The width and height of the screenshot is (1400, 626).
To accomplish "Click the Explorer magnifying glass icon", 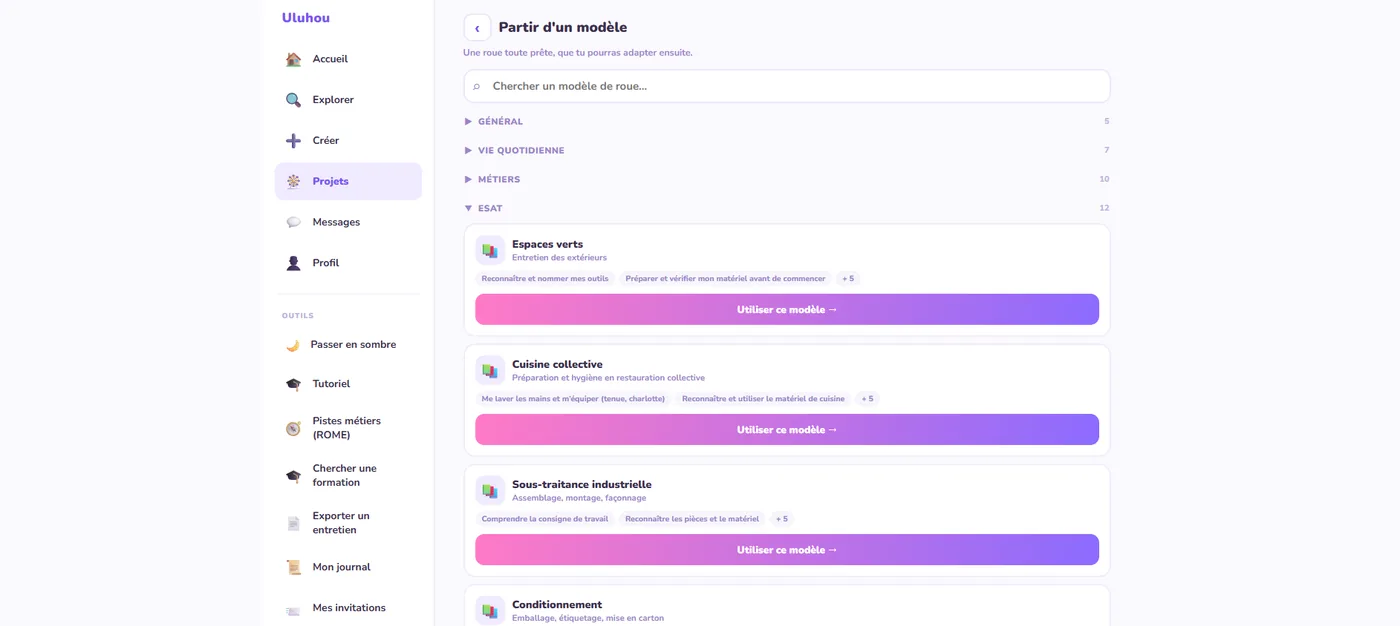I will pyautogui.click(x=293, y=100).
